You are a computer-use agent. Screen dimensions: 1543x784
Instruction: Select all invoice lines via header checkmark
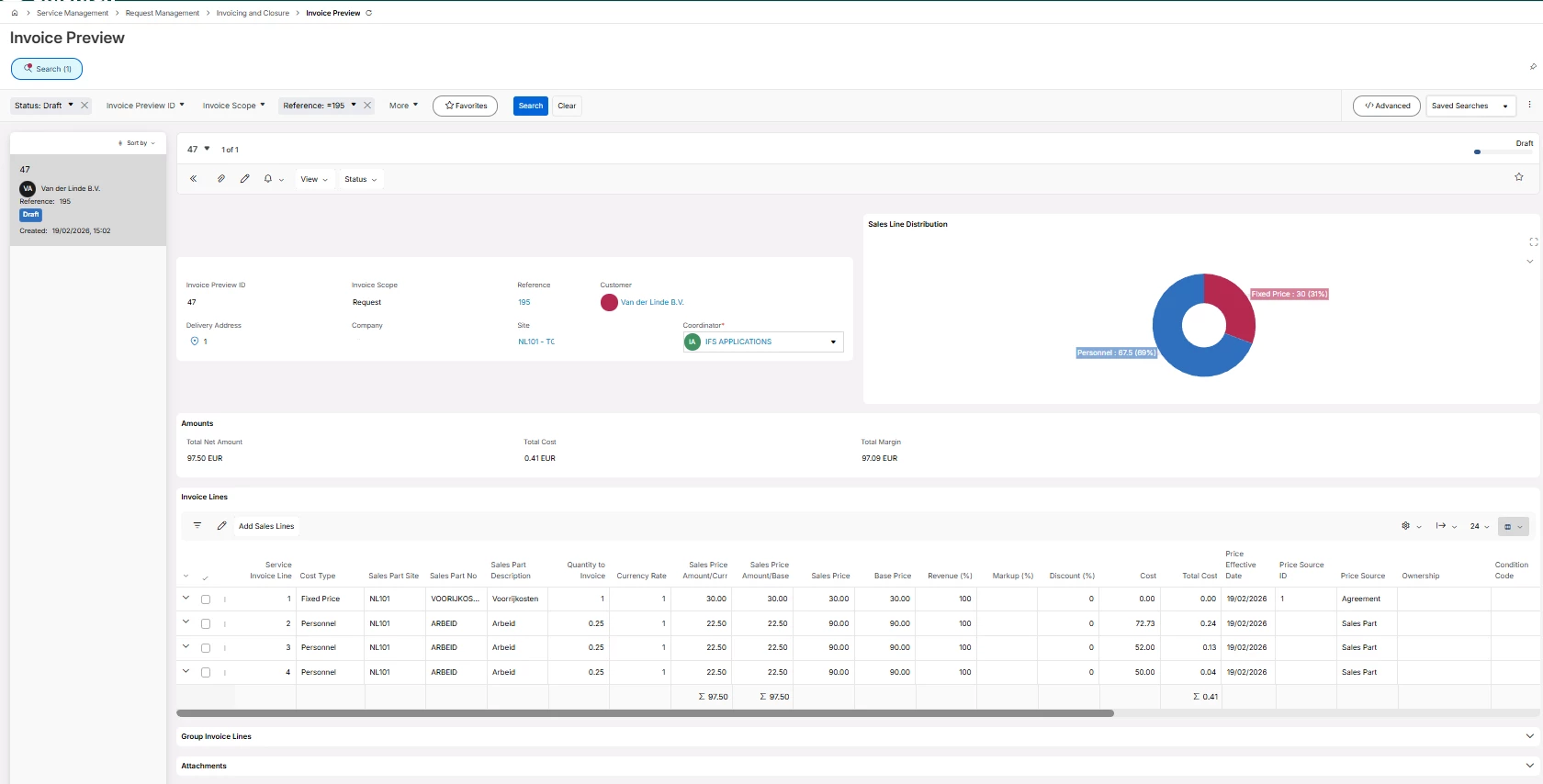click(205, 577)
